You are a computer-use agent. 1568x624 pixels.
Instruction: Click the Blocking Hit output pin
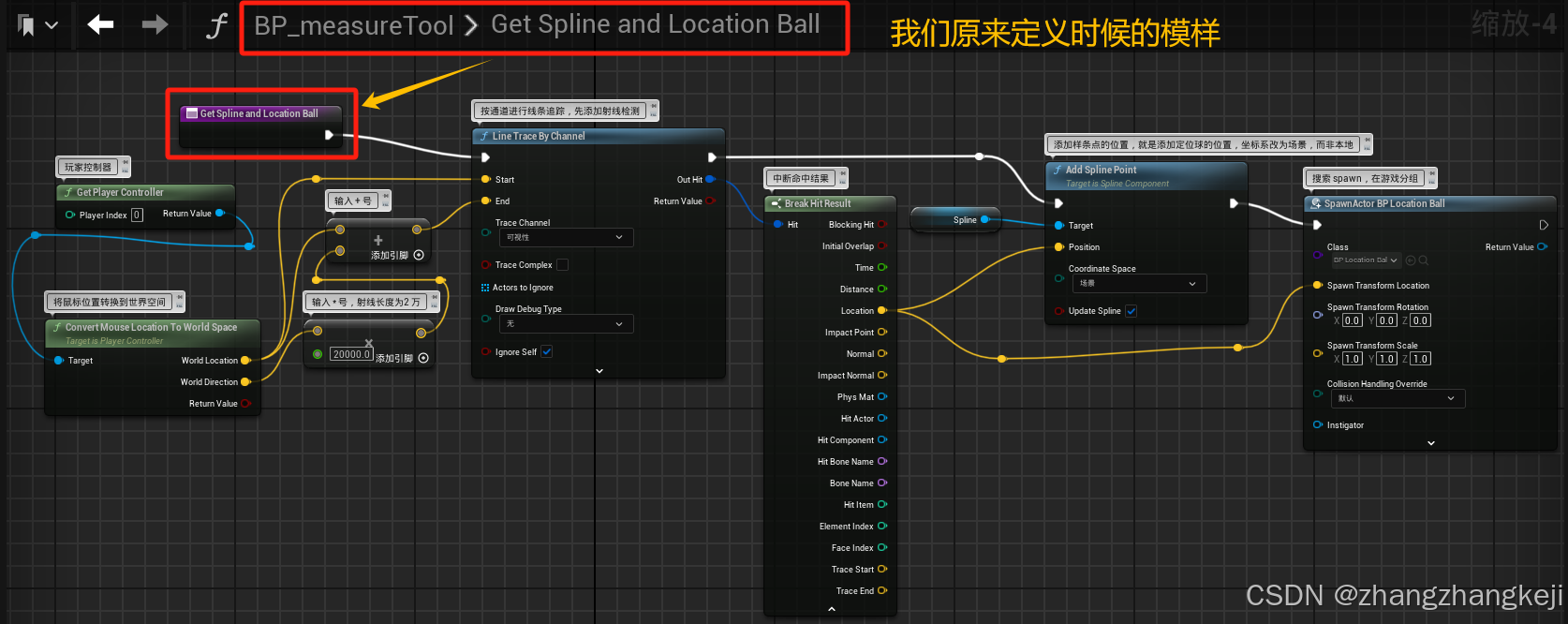click(881, 225)
